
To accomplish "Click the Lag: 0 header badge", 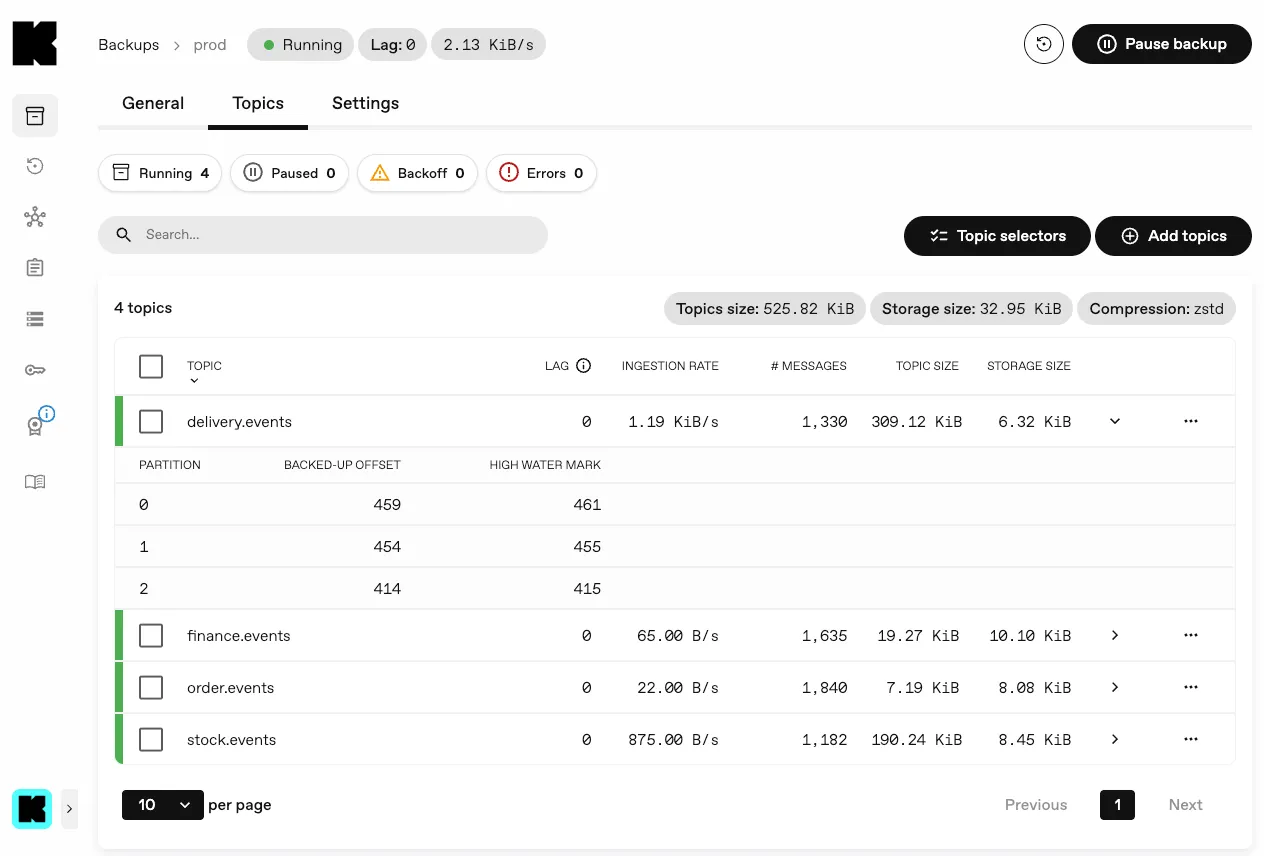I will tap(392, 45).
